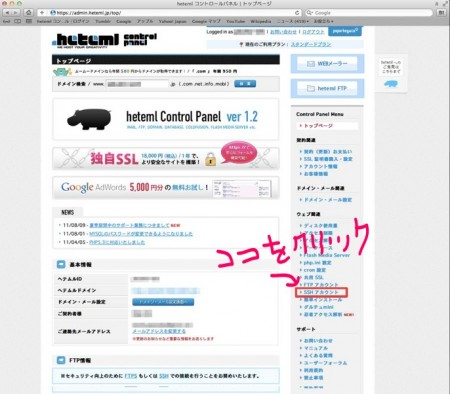The image size is (450, 394).
Task: Open the home page icon in toolbar
Action: 29,13
